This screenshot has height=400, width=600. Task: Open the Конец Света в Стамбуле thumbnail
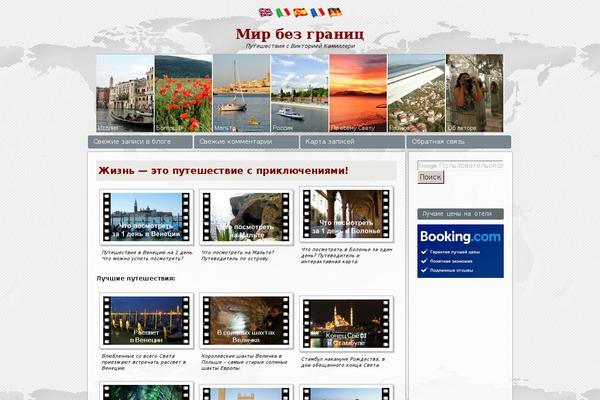(346, 324)
